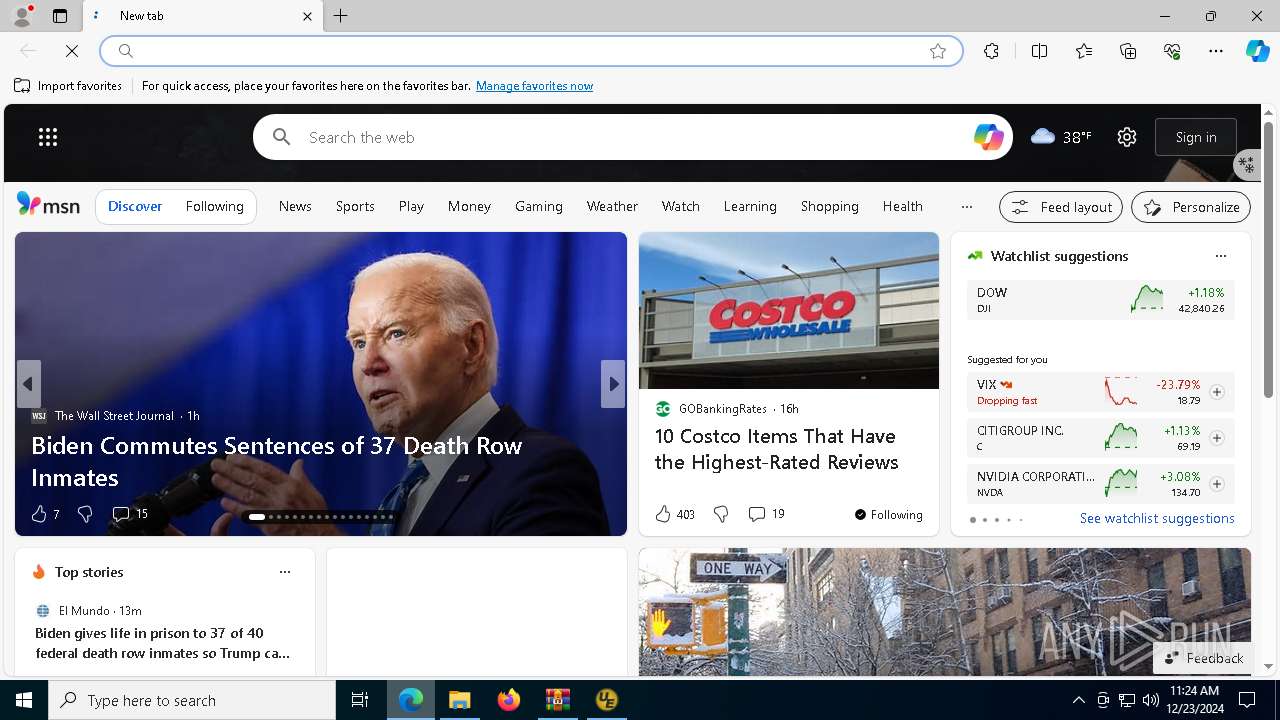Click Manage favorites now link
The height and width of the screenshot is (720, 1280).
(534, 86)
